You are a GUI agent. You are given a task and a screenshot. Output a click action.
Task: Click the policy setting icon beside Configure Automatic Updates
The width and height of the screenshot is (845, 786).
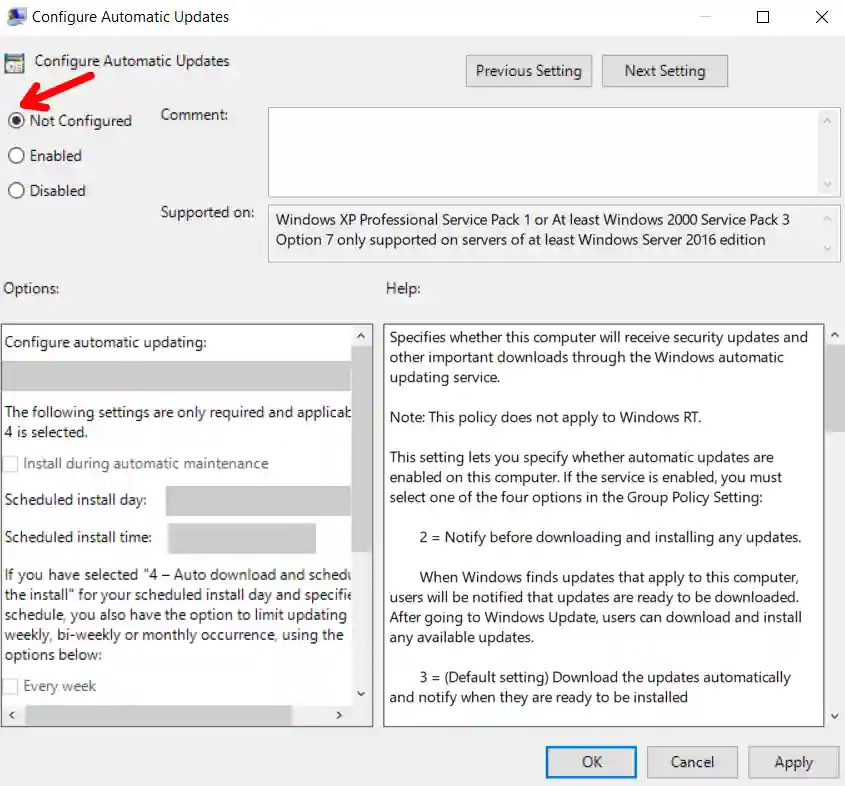coord(14,62)
